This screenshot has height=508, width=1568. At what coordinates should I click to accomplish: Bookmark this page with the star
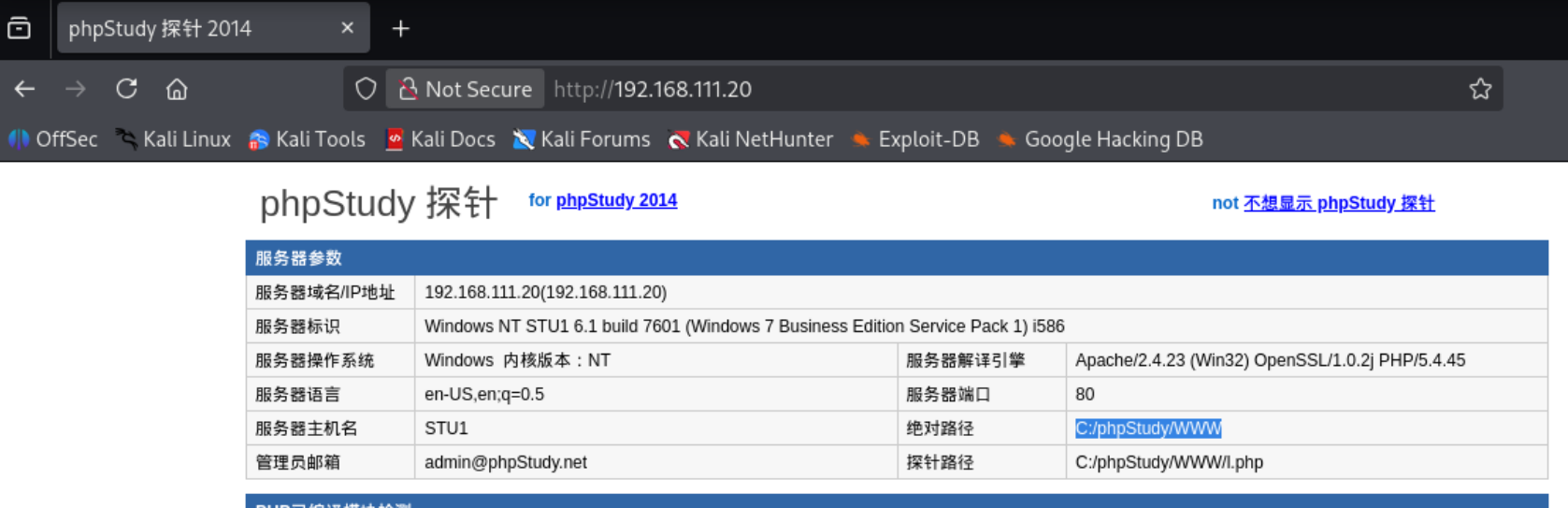(x=1480, y=89)
